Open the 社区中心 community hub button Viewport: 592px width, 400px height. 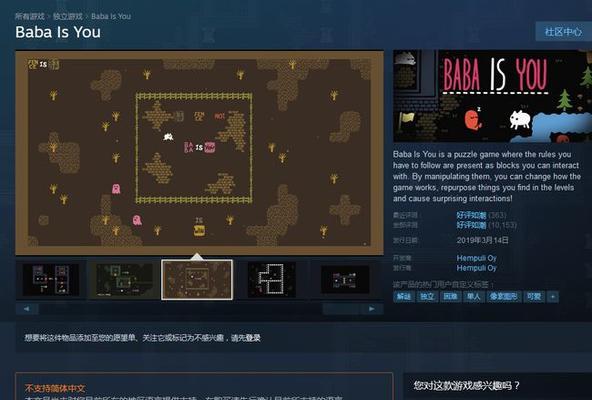pos(563,32)
